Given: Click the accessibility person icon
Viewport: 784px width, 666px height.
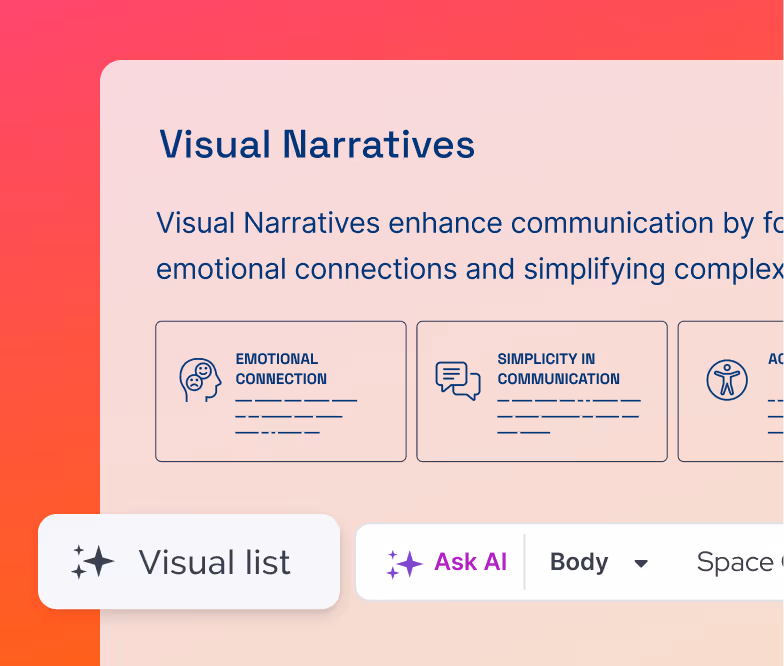Looking at the screenshot, I should [x=726, y=380].
